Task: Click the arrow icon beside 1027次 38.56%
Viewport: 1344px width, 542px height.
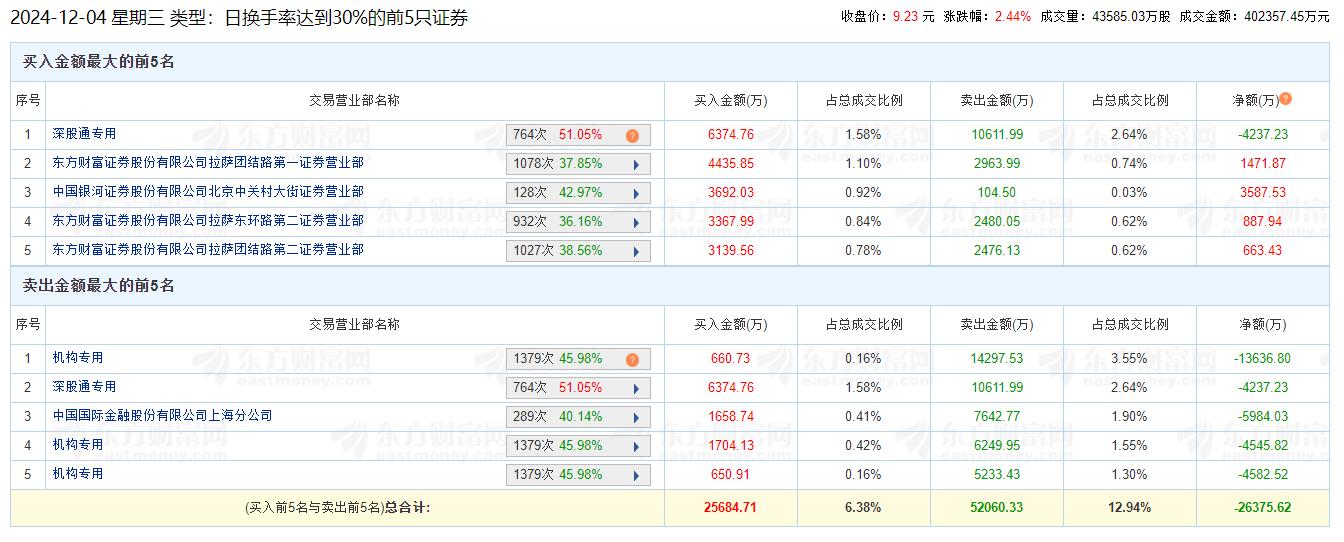Action: pos(636,252)
